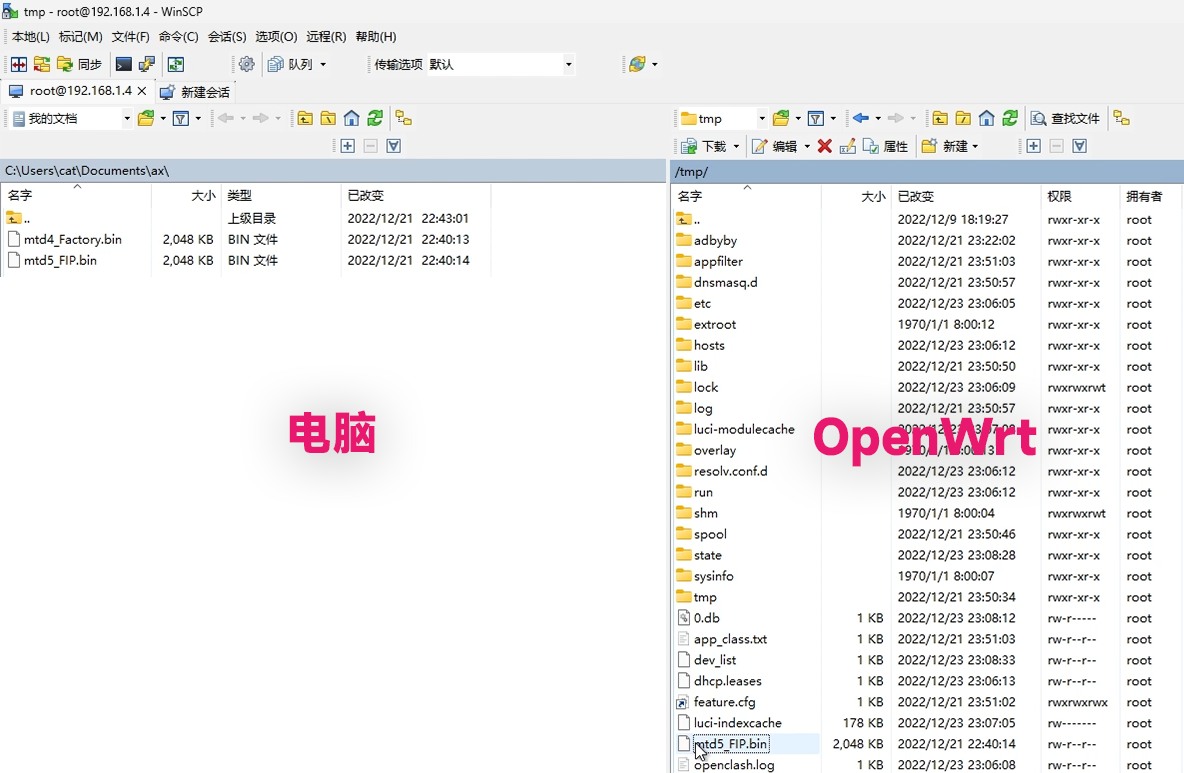Refresh the remote directory listing
This screenshot has height=773, width=1184.
[x=1009, y=118]
